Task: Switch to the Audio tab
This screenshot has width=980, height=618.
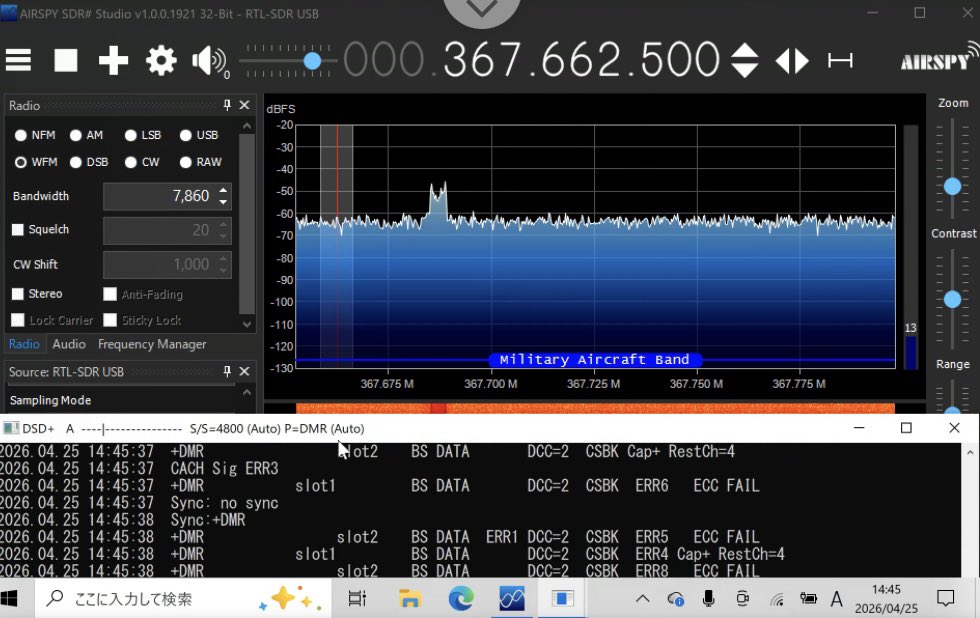Action: 69,344
